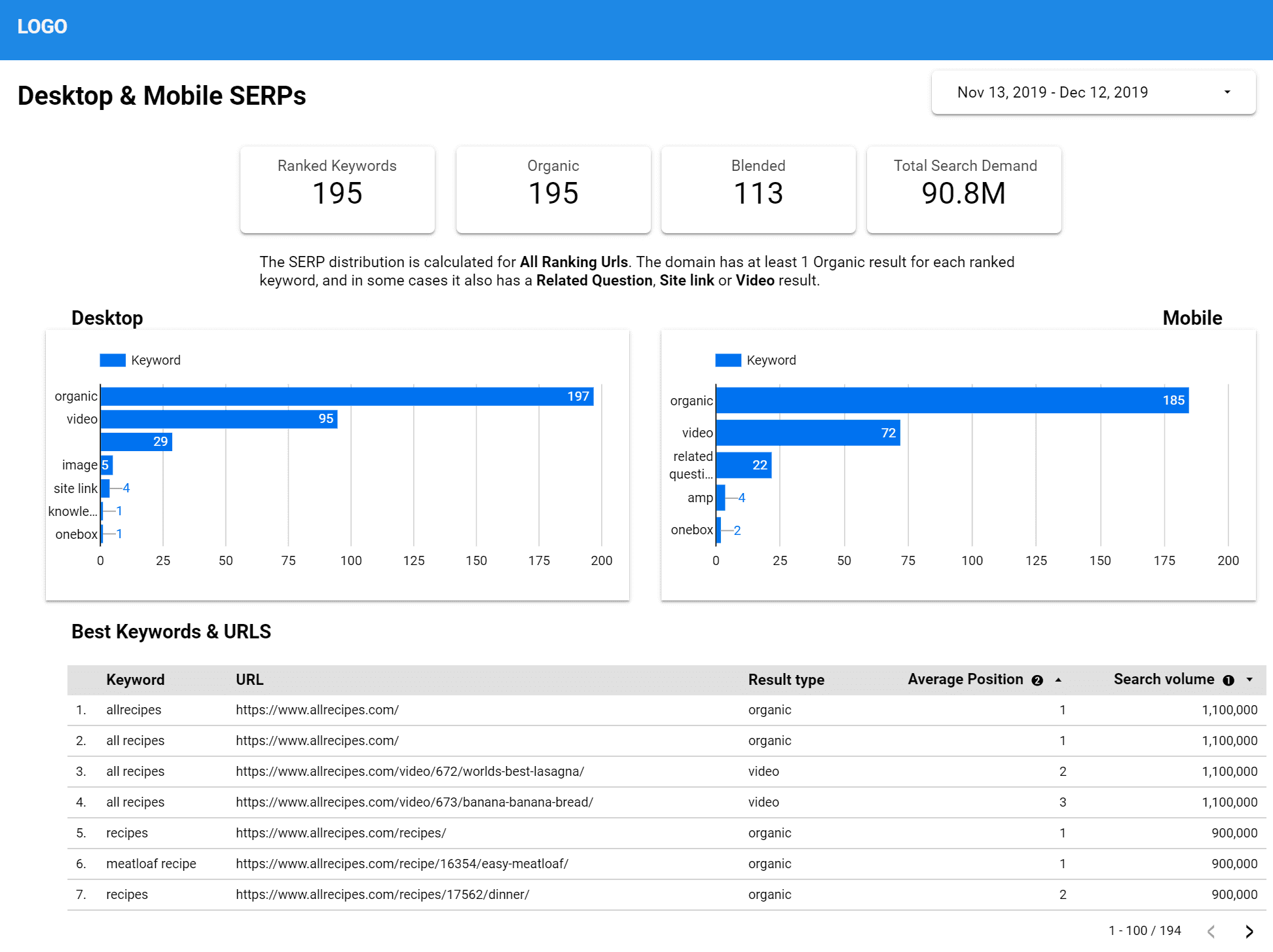1273x952 pixels.
Task: Click the Desktop chart heading
Action: point(107,318)
